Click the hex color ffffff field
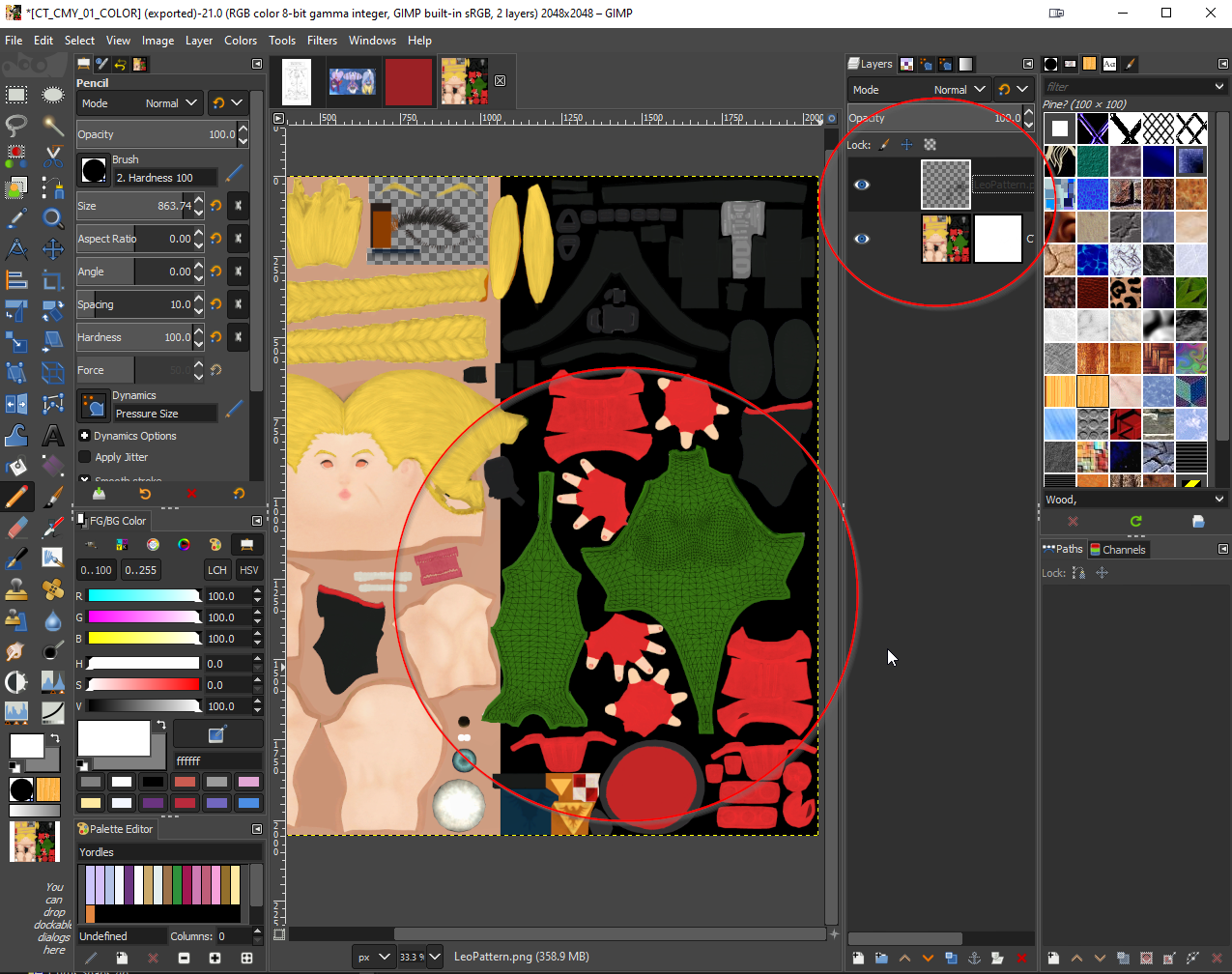Image resolution: width=1232 pixels, height=974 pixels. pos(217,761)
